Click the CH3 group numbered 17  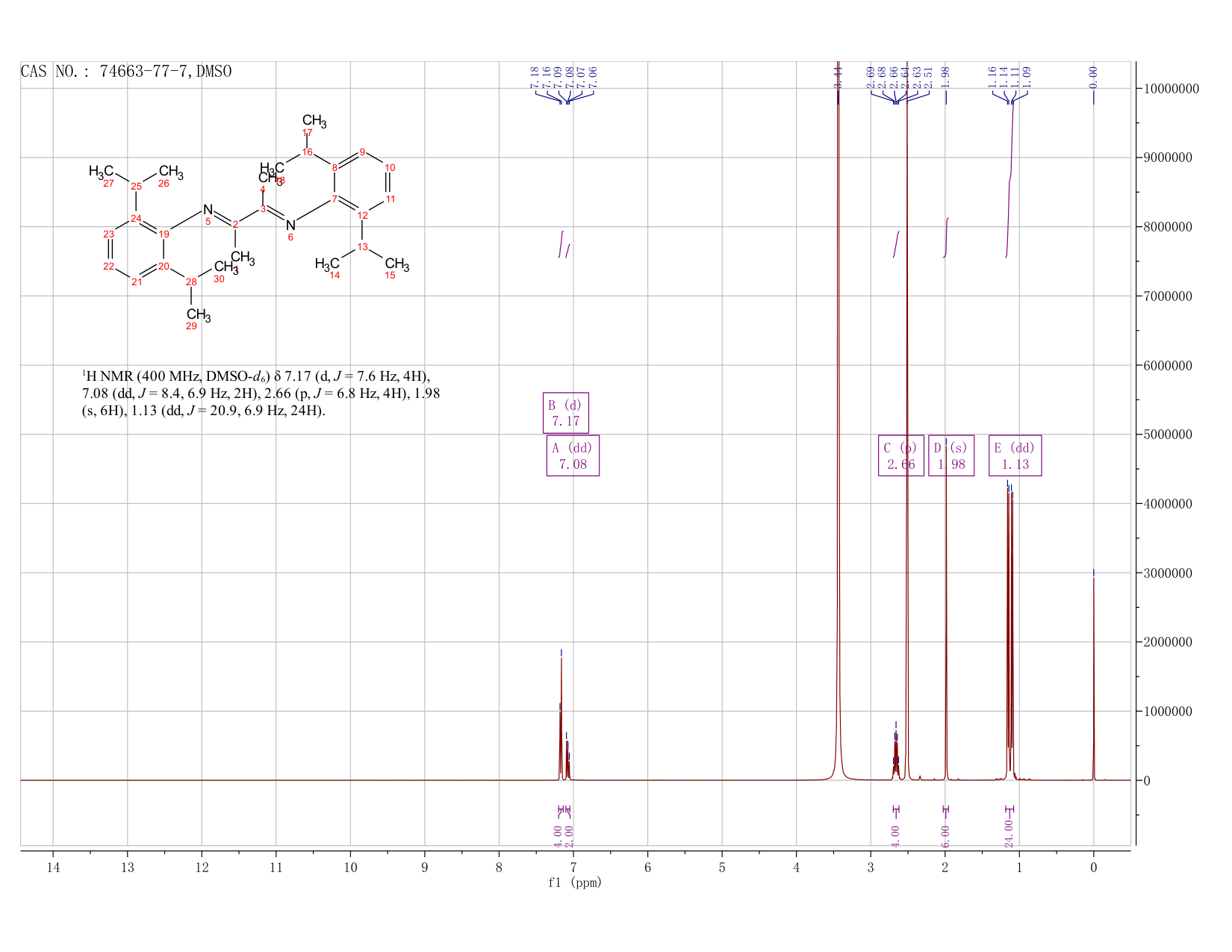pos(314,121)
